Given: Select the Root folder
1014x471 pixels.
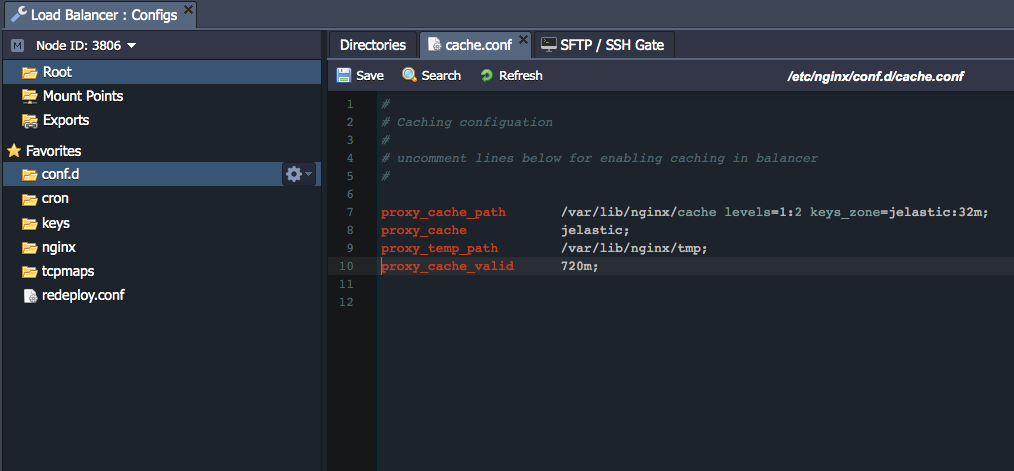Looking at the screenshot, I should [x=56, y=72].
